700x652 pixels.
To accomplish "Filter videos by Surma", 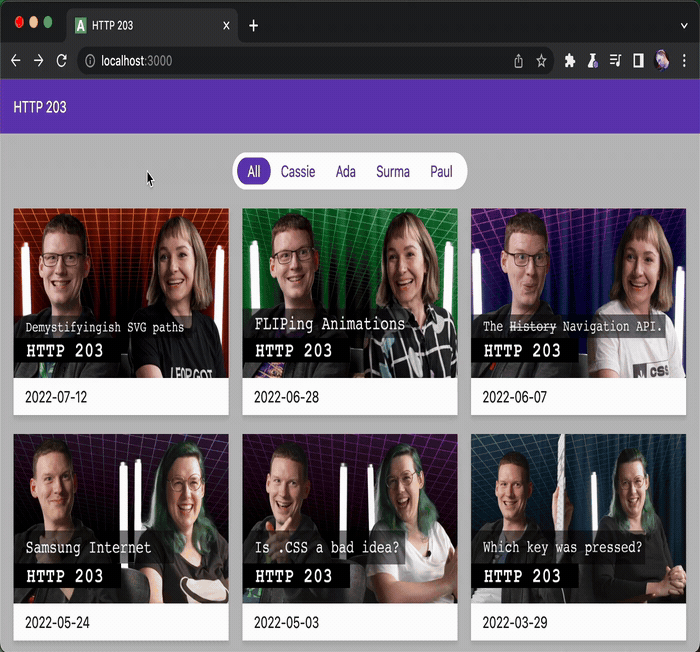I will 393,171.
